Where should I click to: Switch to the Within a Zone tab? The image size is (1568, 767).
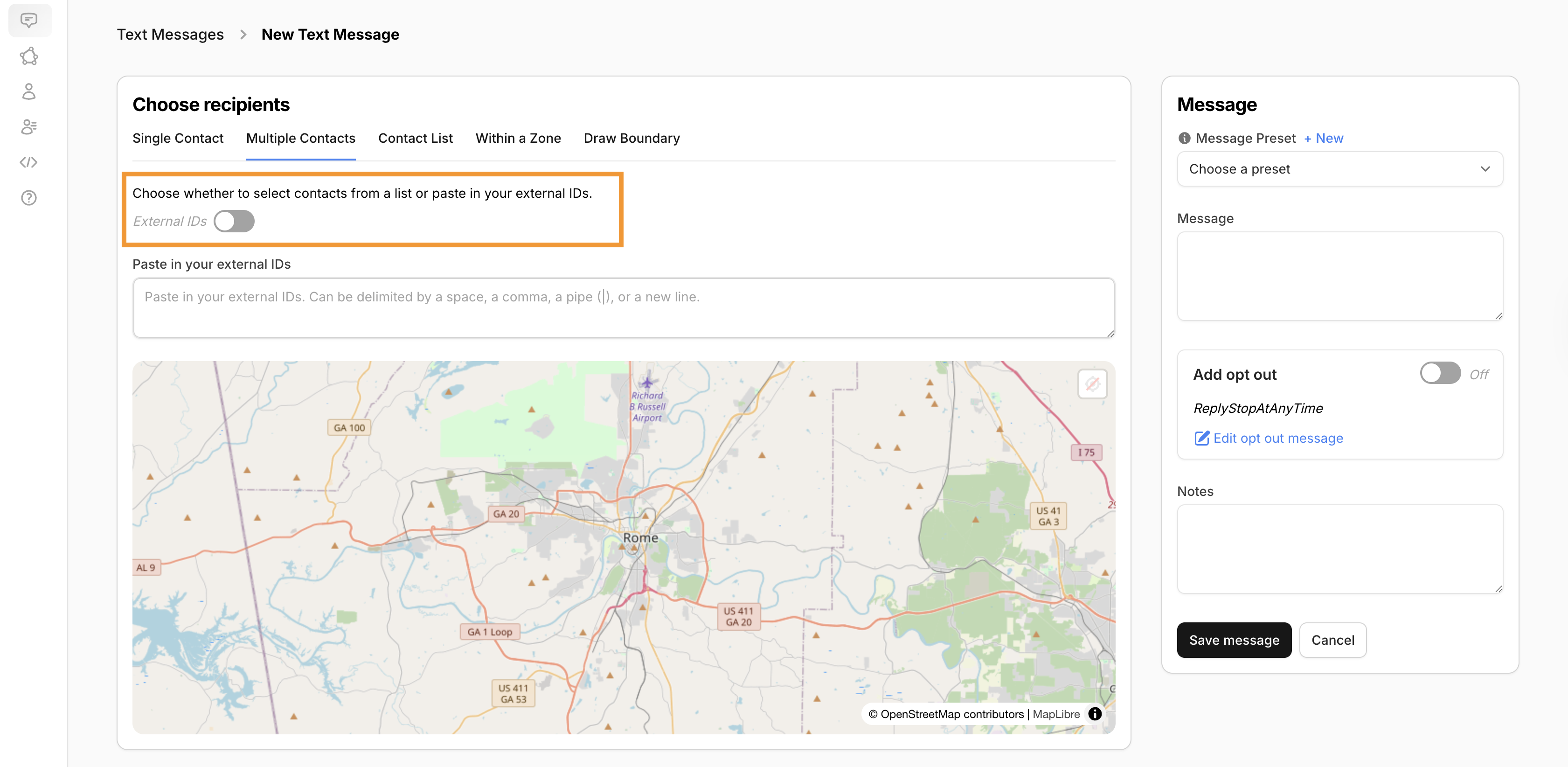(x=518, y=138)
